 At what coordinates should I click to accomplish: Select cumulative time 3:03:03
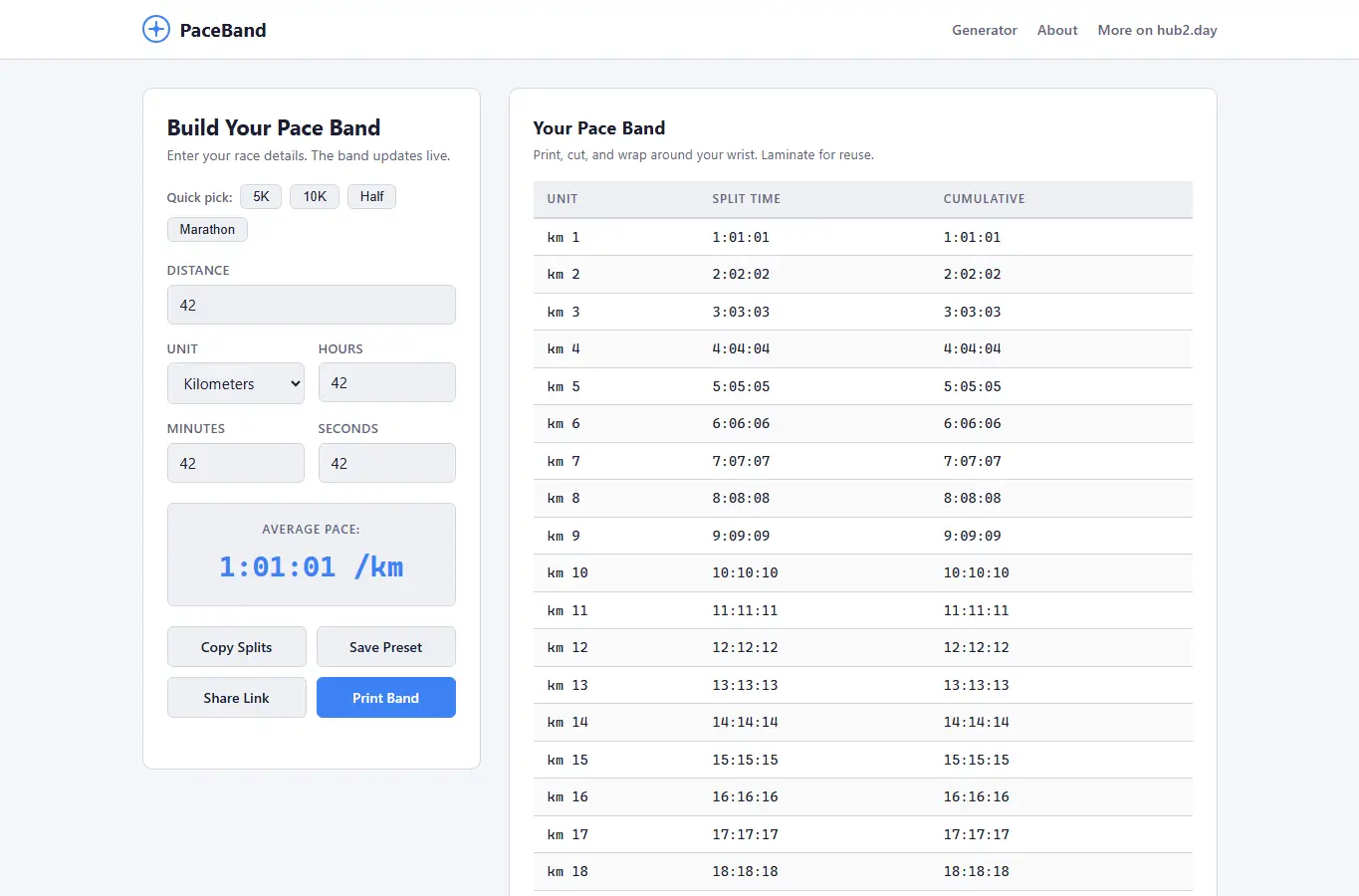(x=972, y=312)
